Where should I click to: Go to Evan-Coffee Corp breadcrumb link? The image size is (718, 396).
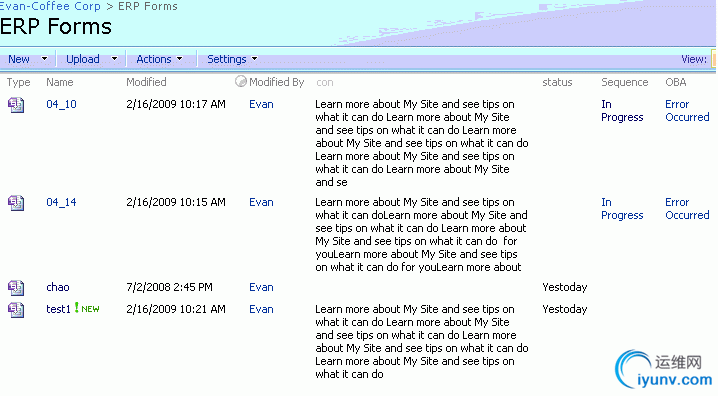pos(50,6)
